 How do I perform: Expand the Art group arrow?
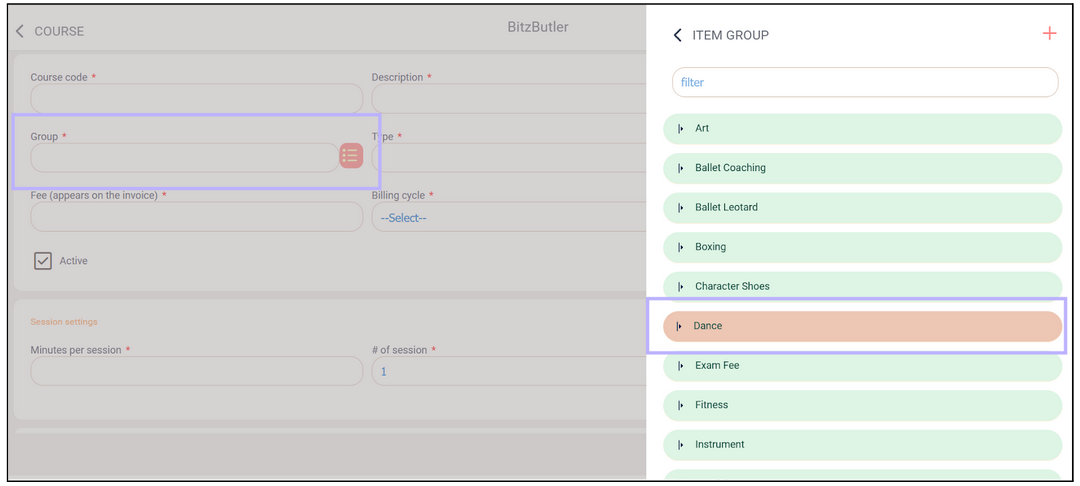click(680, 129)
